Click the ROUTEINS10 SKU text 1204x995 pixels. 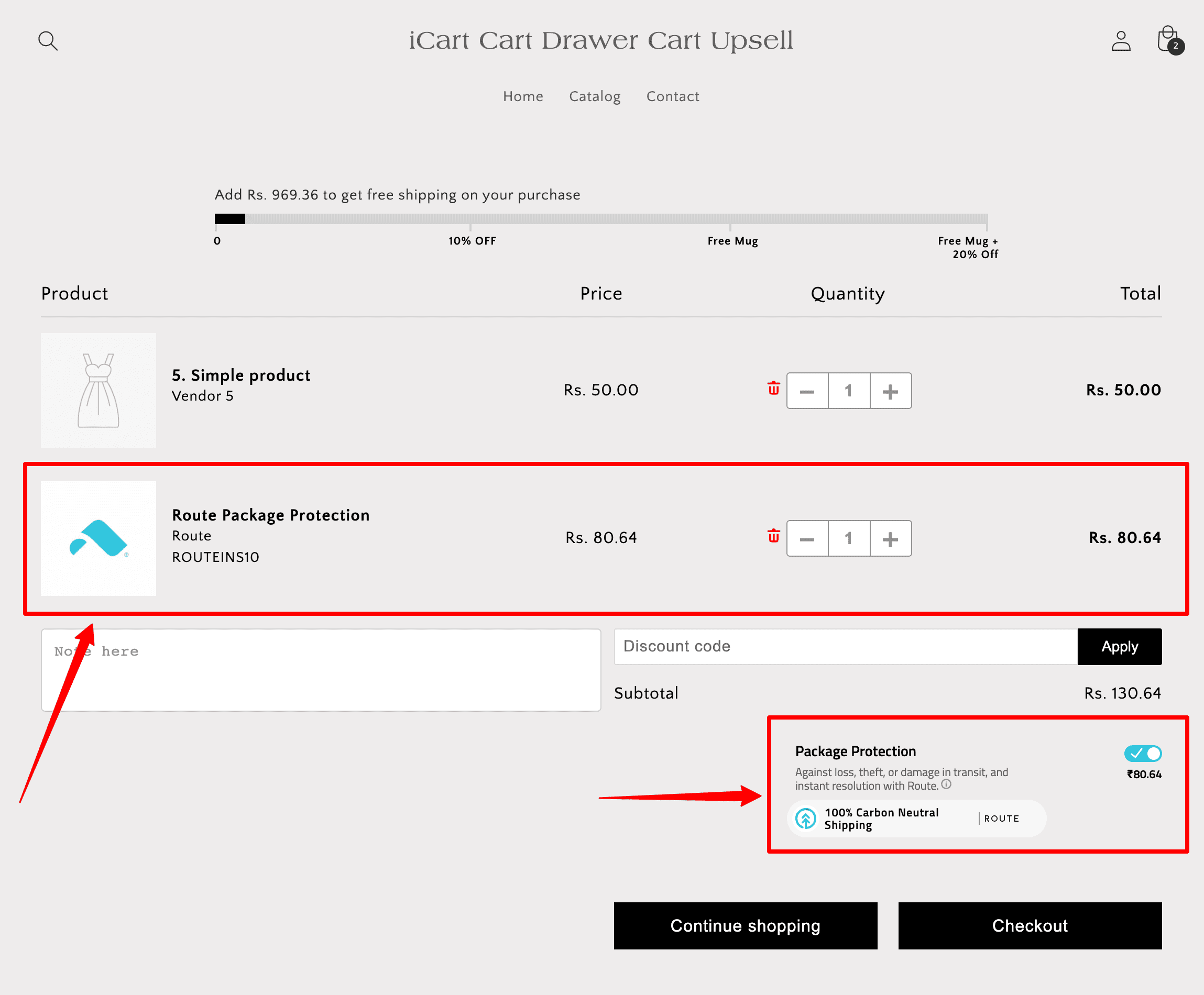(x=215, y=557)
